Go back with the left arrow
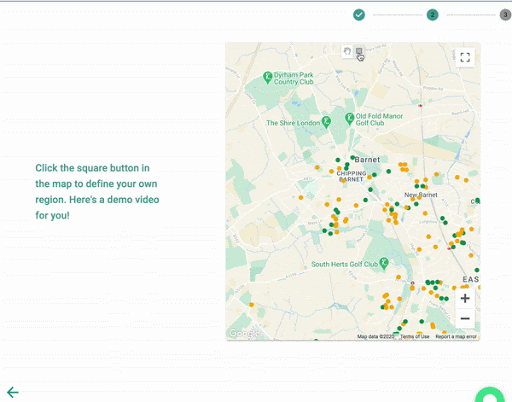This screenshot has width=512, height=402. (13, 392)
